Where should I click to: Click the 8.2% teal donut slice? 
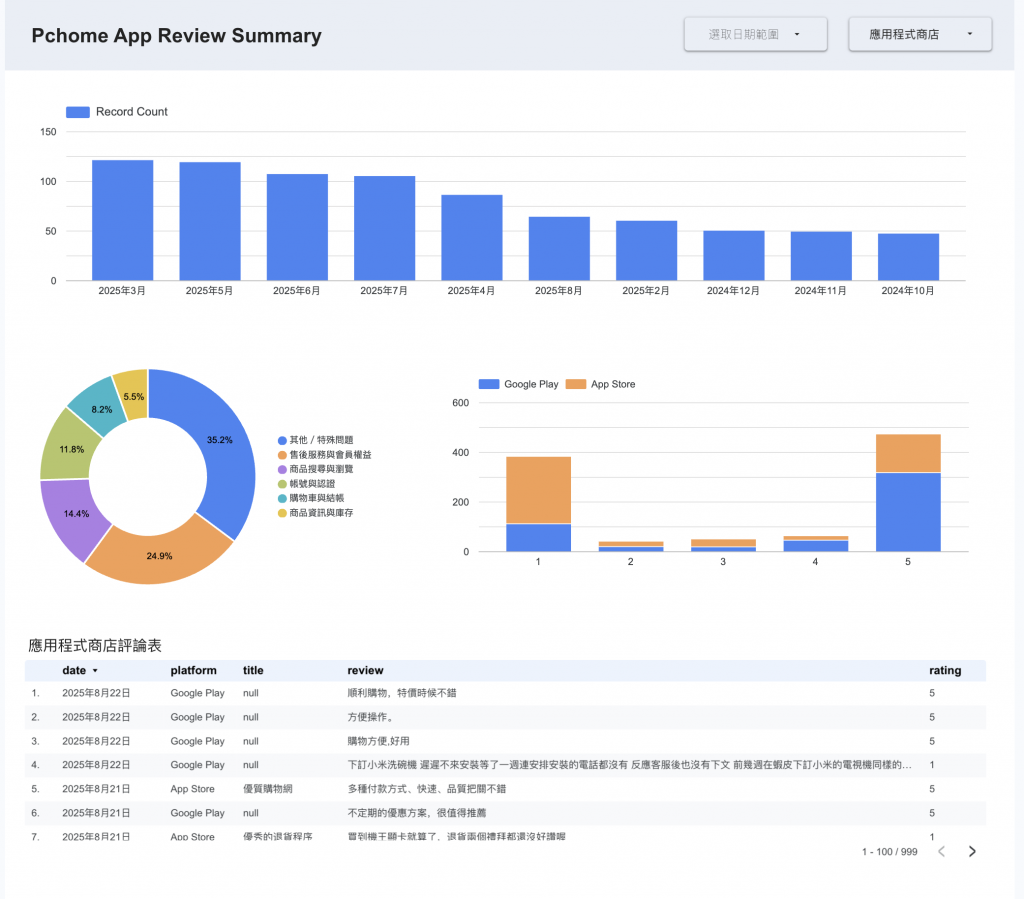coord(101,409)
